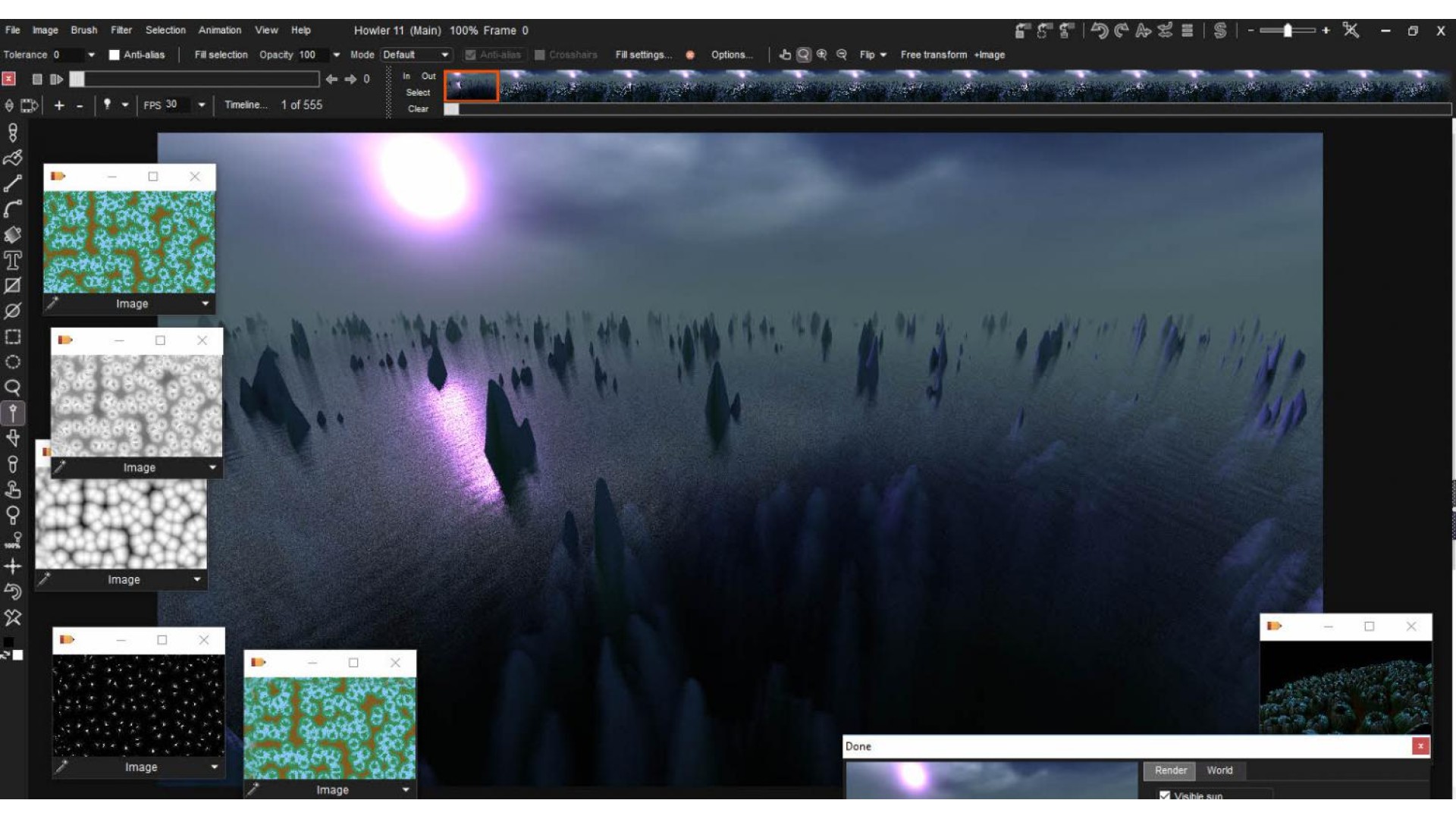Image resolution: width=1456 pixels, height=819 pixels.
Task: Click the Fill settings... button
Action: (x=643, y=55)
